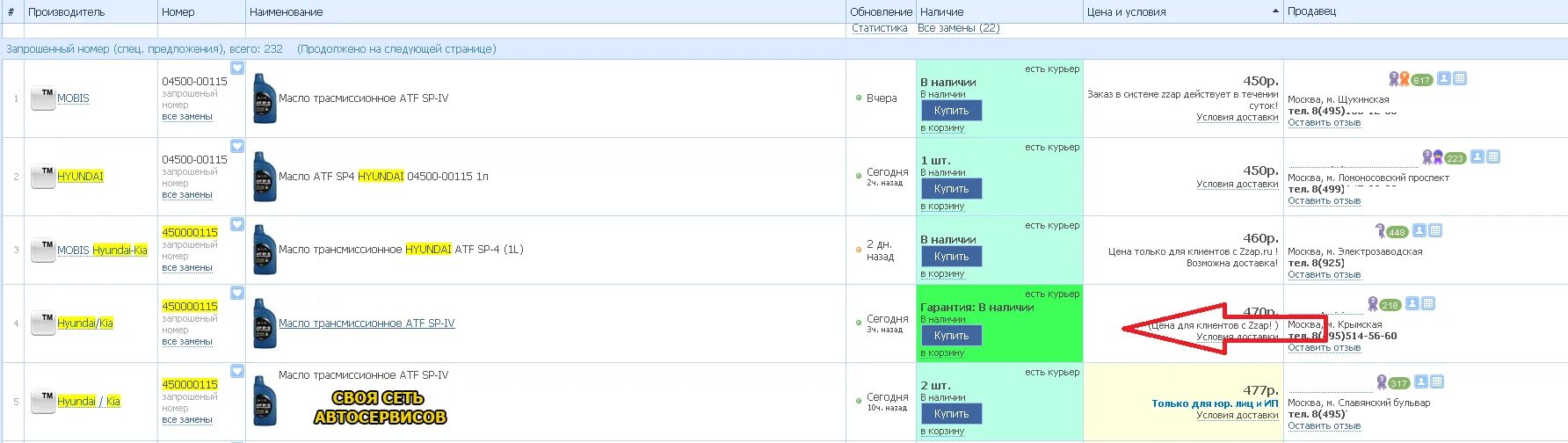
Task: Open seller profile icon for Щукинская seller
Action: [x=1444, y=78]
